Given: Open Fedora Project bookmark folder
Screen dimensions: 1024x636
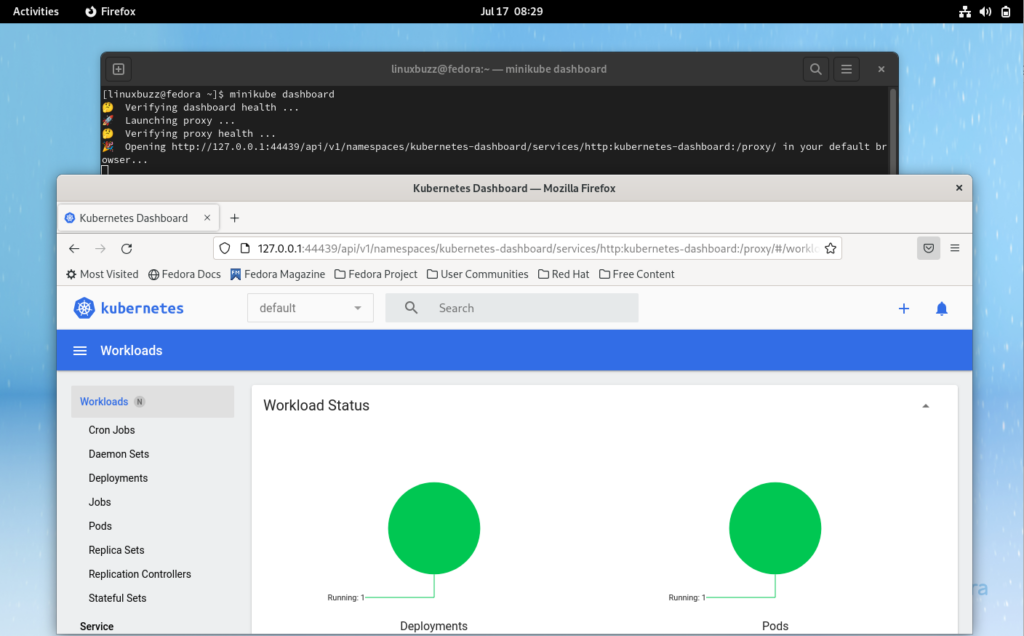Looking at the screenshot, I should (376, 274).
